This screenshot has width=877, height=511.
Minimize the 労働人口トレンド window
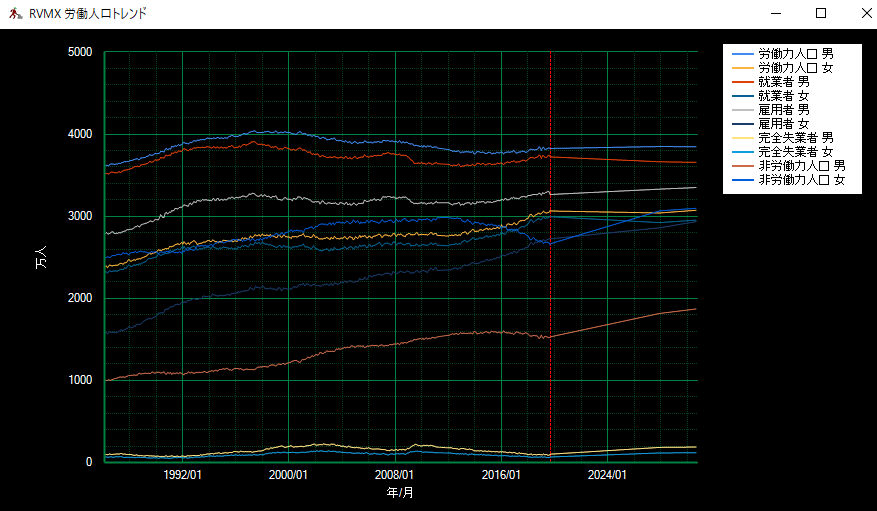(776, 14)
